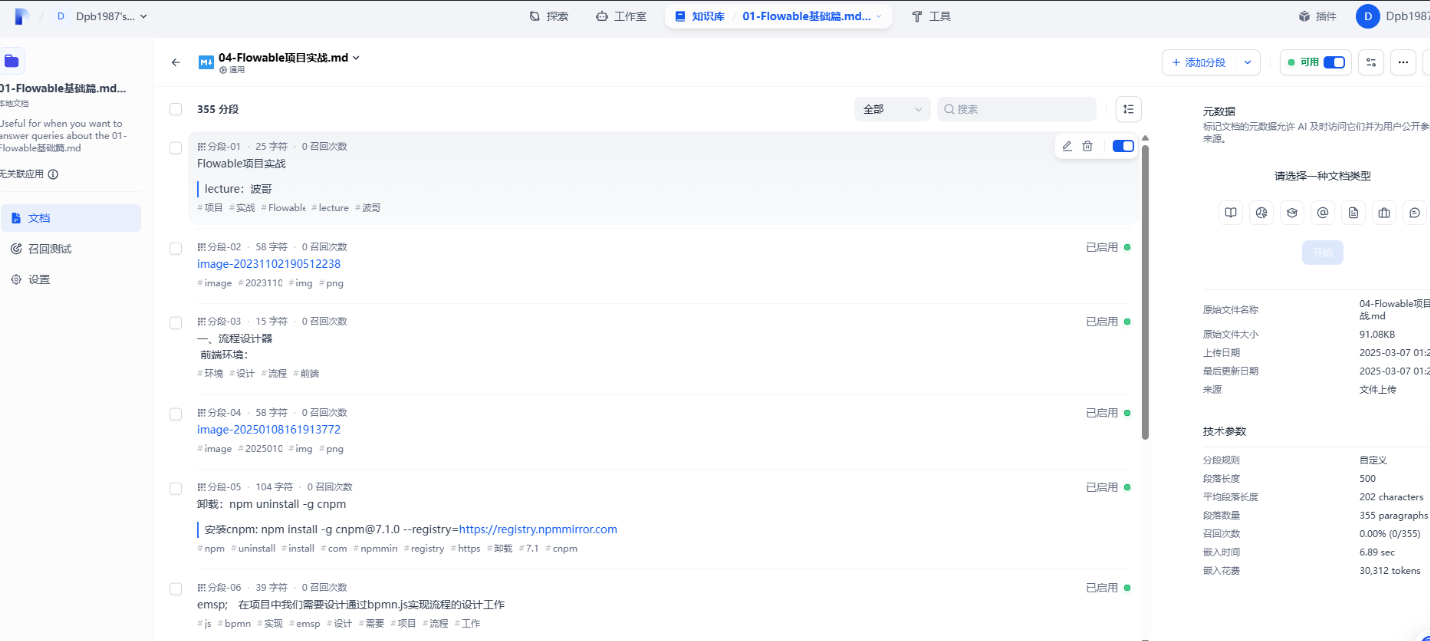Check the checkbox for 分段-02
The image size is (1430, 641).
click(x=176, y=248)
